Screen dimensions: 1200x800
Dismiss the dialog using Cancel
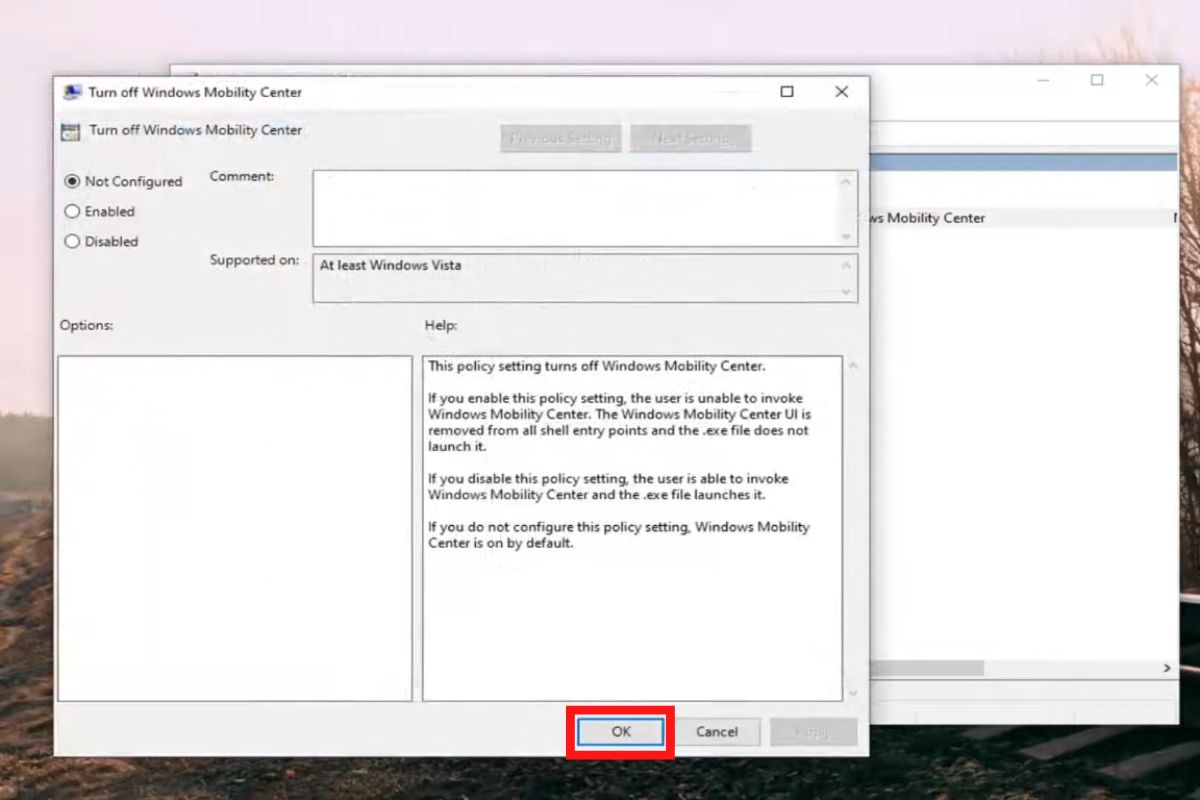tap(718, 731)
